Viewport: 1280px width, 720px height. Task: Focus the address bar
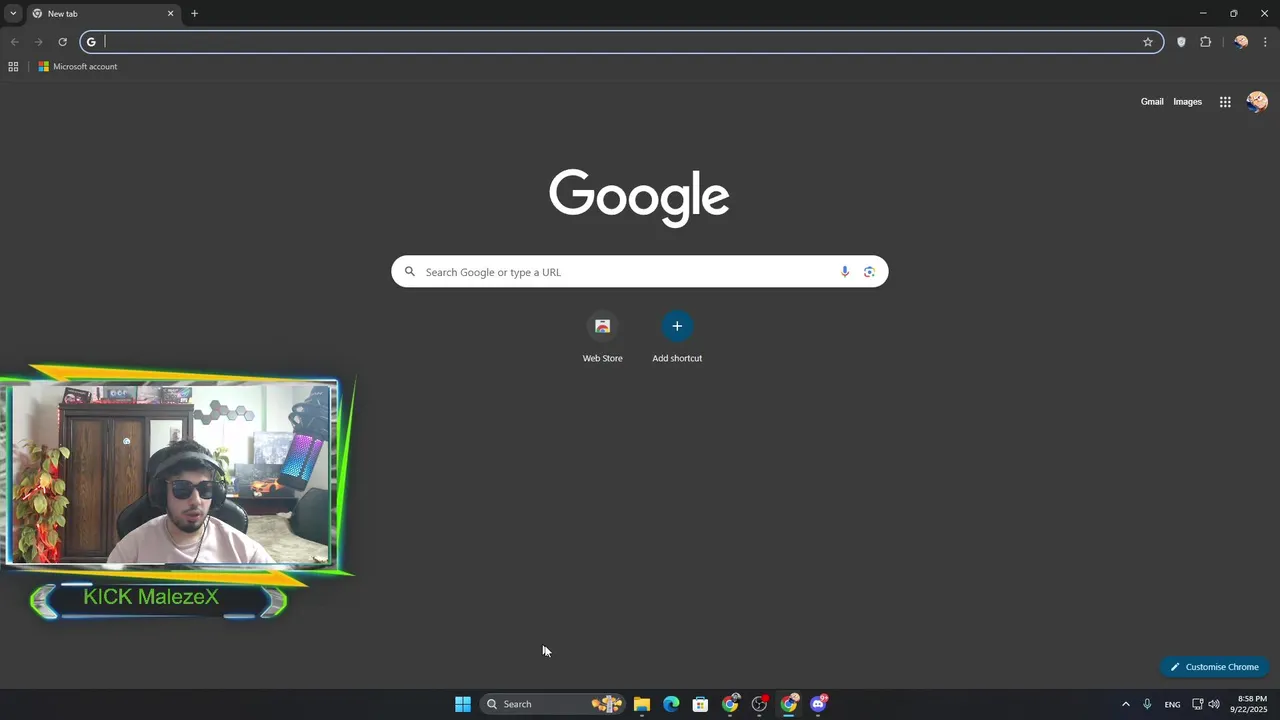[x=620, y=42]
